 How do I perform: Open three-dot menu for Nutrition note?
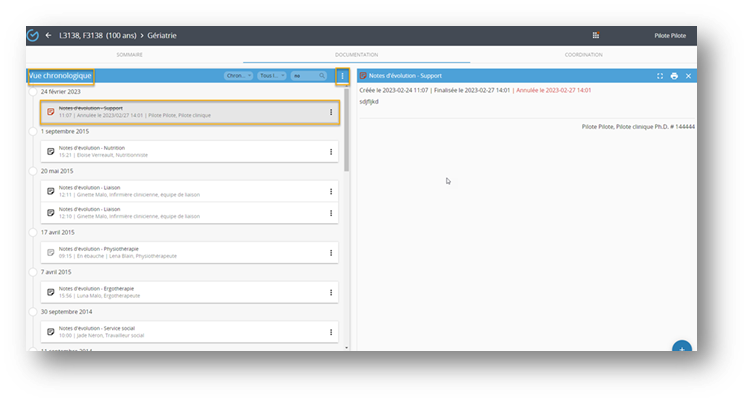pos(331,152)
